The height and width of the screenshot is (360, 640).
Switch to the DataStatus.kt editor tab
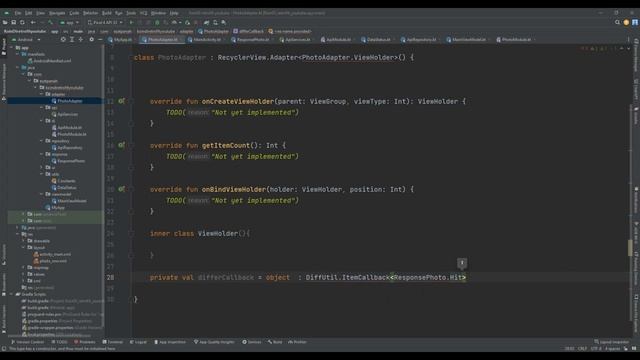coord(378,40)
